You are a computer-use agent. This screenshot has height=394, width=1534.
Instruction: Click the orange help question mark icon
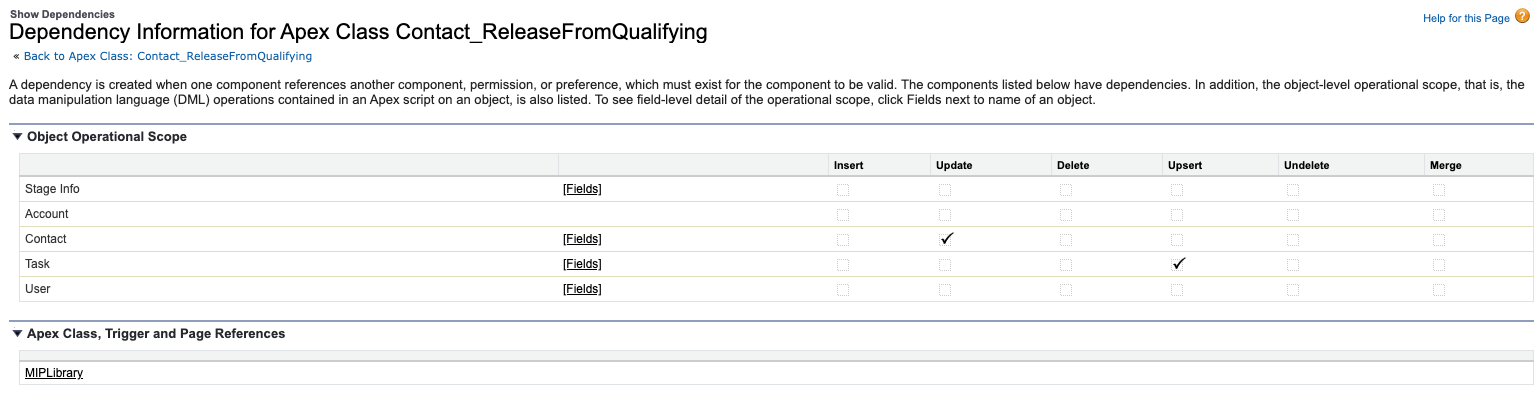[x=1522, y=17]
